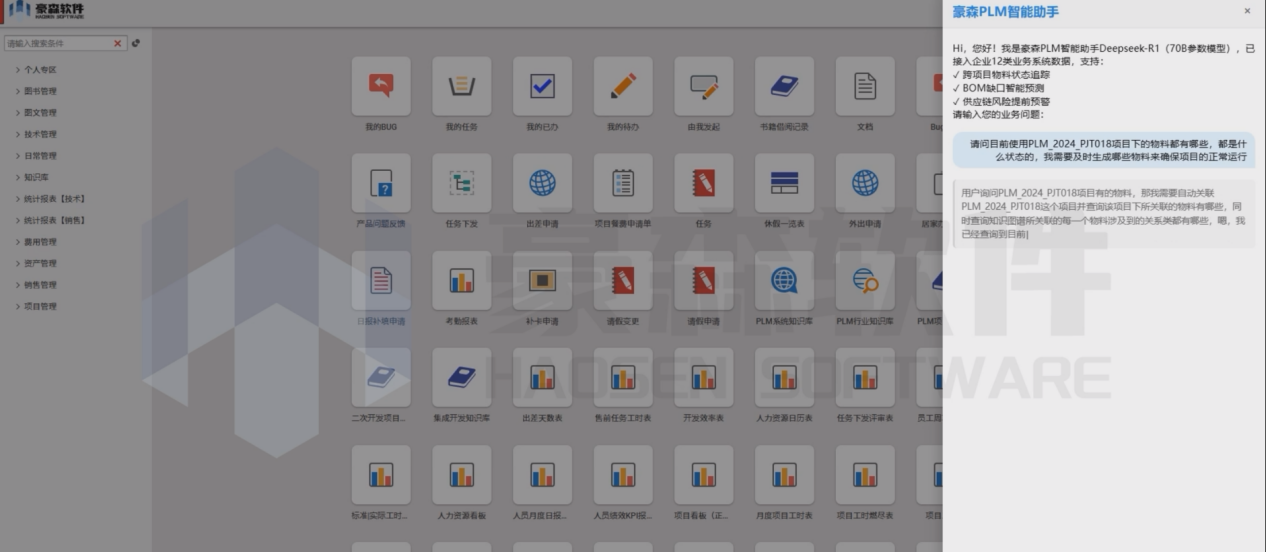This screenshot has height=552, width=1266.
Task: Clear search with the red X icon
Action: (117, 43)
